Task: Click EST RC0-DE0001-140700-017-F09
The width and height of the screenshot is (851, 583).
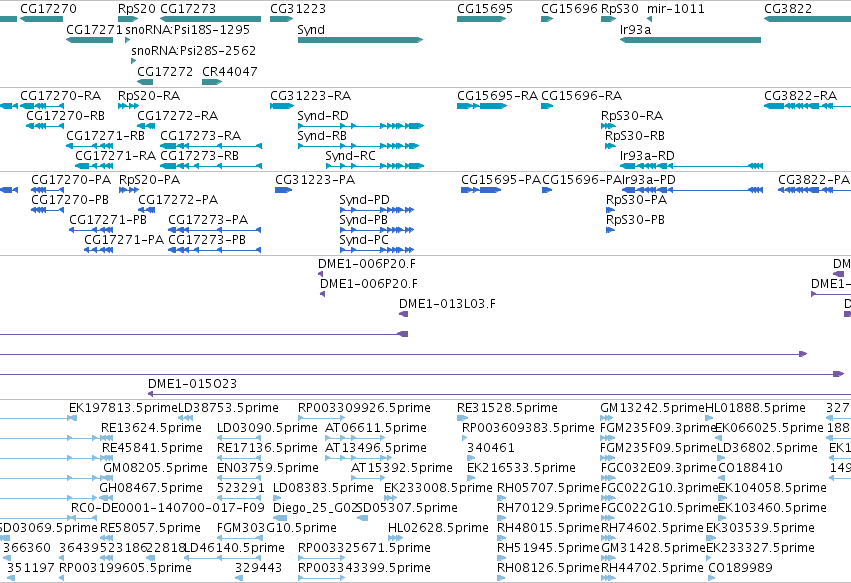Action: tap(168, 508)
